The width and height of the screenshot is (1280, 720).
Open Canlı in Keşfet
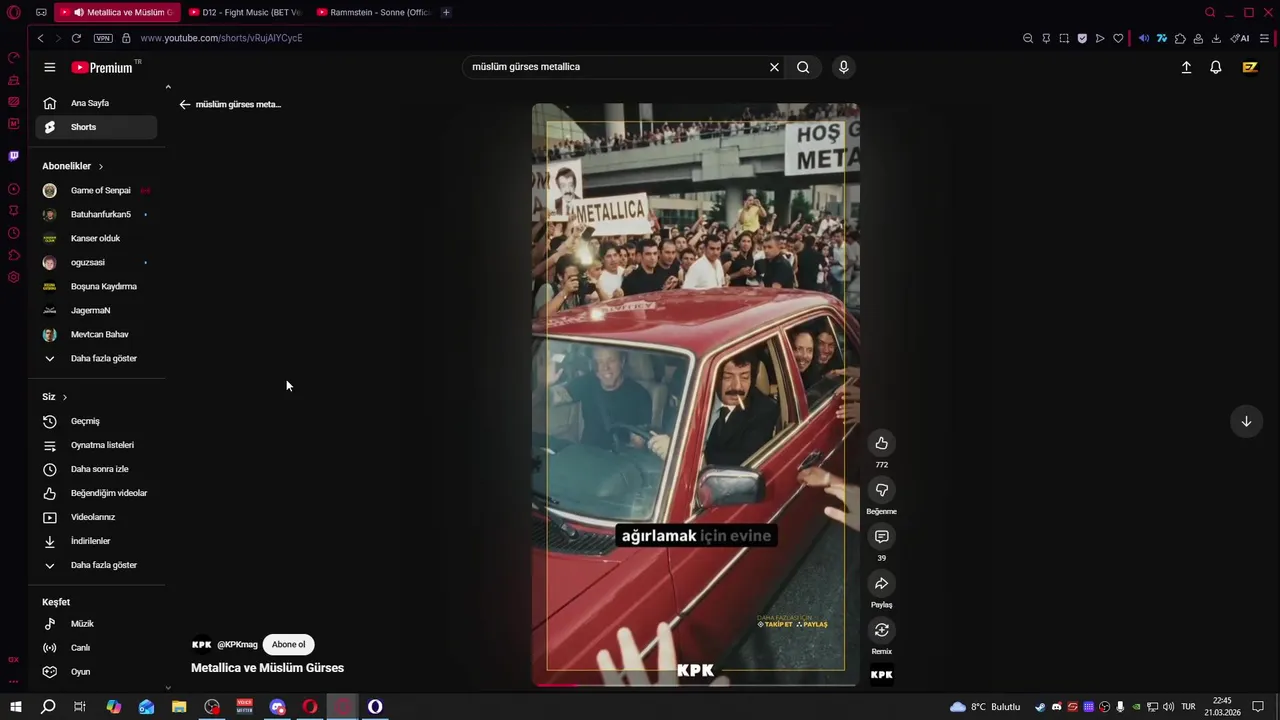96,648
